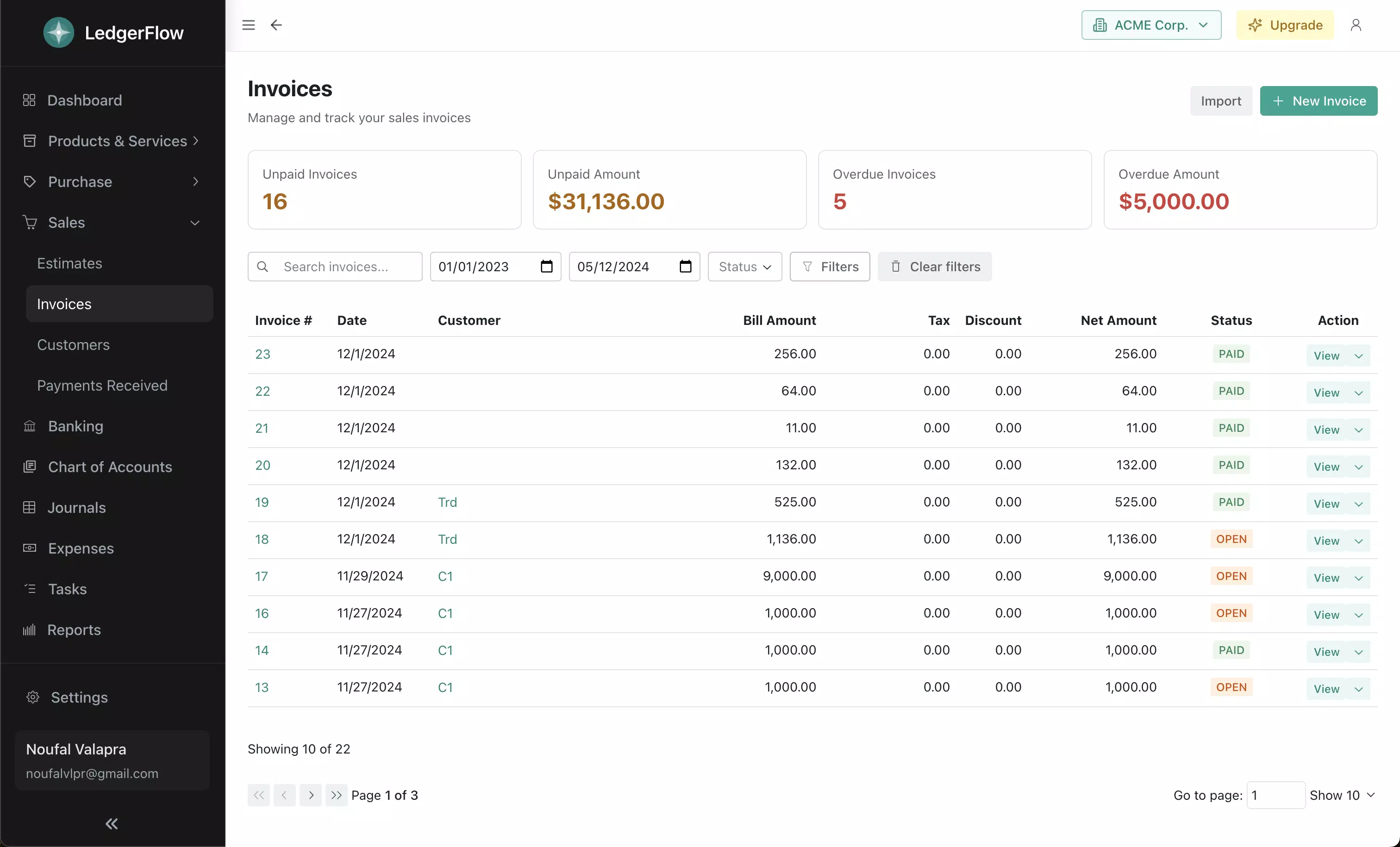
Task: Click Clear filters button
Action: pyautogui.click(x=935, y=267)
